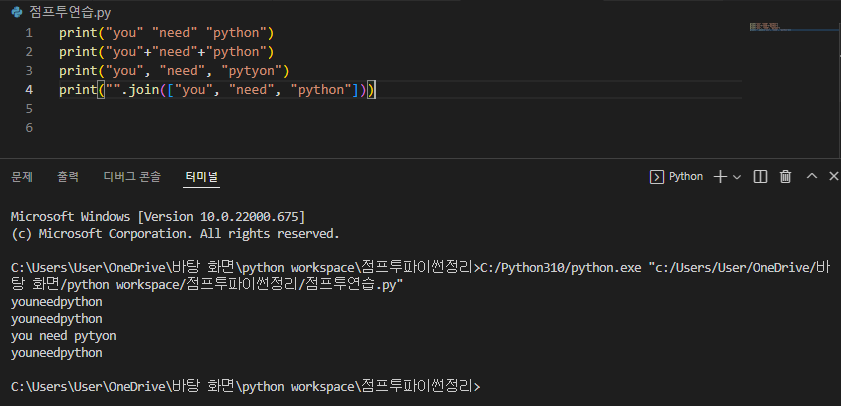Select the 터미널 panel tab
This screenshot has width=841, height=406.
point(201,176)
